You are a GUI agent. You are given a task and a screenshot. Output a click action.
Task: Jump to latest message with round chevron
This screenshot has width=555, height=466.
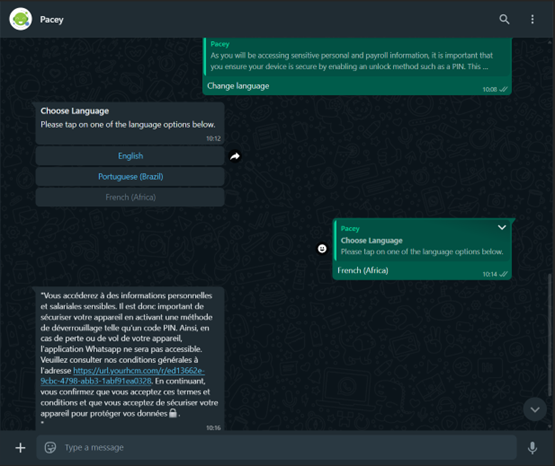coord(535,409)
